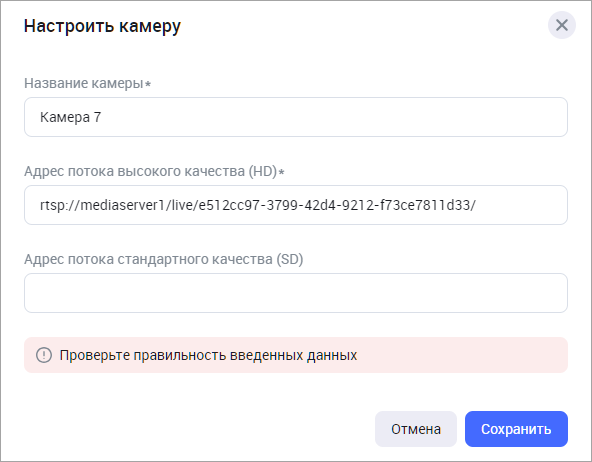Image resolution: width=592 pixels, height=462 pixels.
Task: Focus the HD stream address field
Action: pyautogui.click(x=296, y=205)
